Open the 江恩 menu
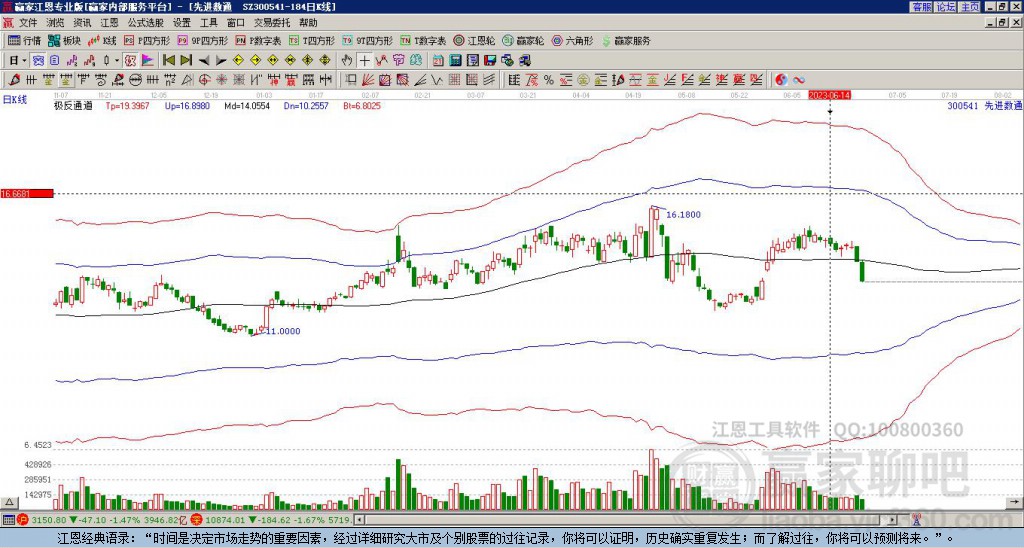 pos(110,23)
